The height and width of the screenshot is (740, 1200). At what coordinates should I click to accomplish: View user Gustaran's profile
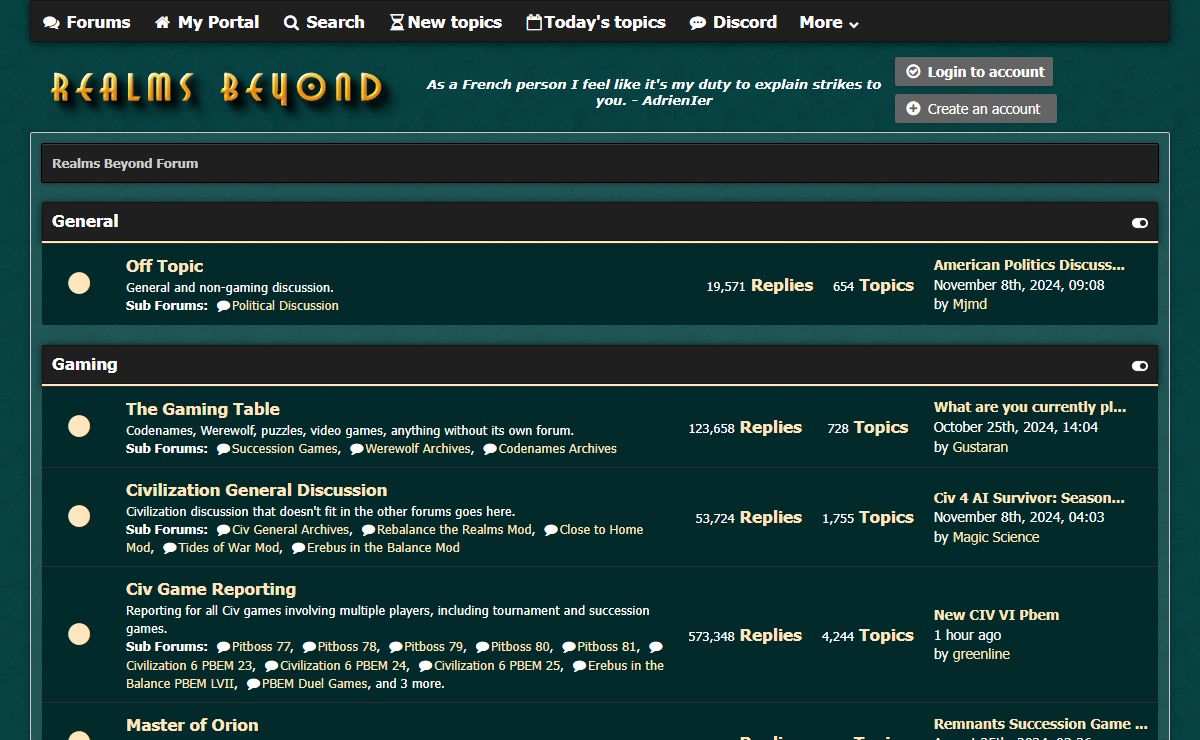pos(980,447)
